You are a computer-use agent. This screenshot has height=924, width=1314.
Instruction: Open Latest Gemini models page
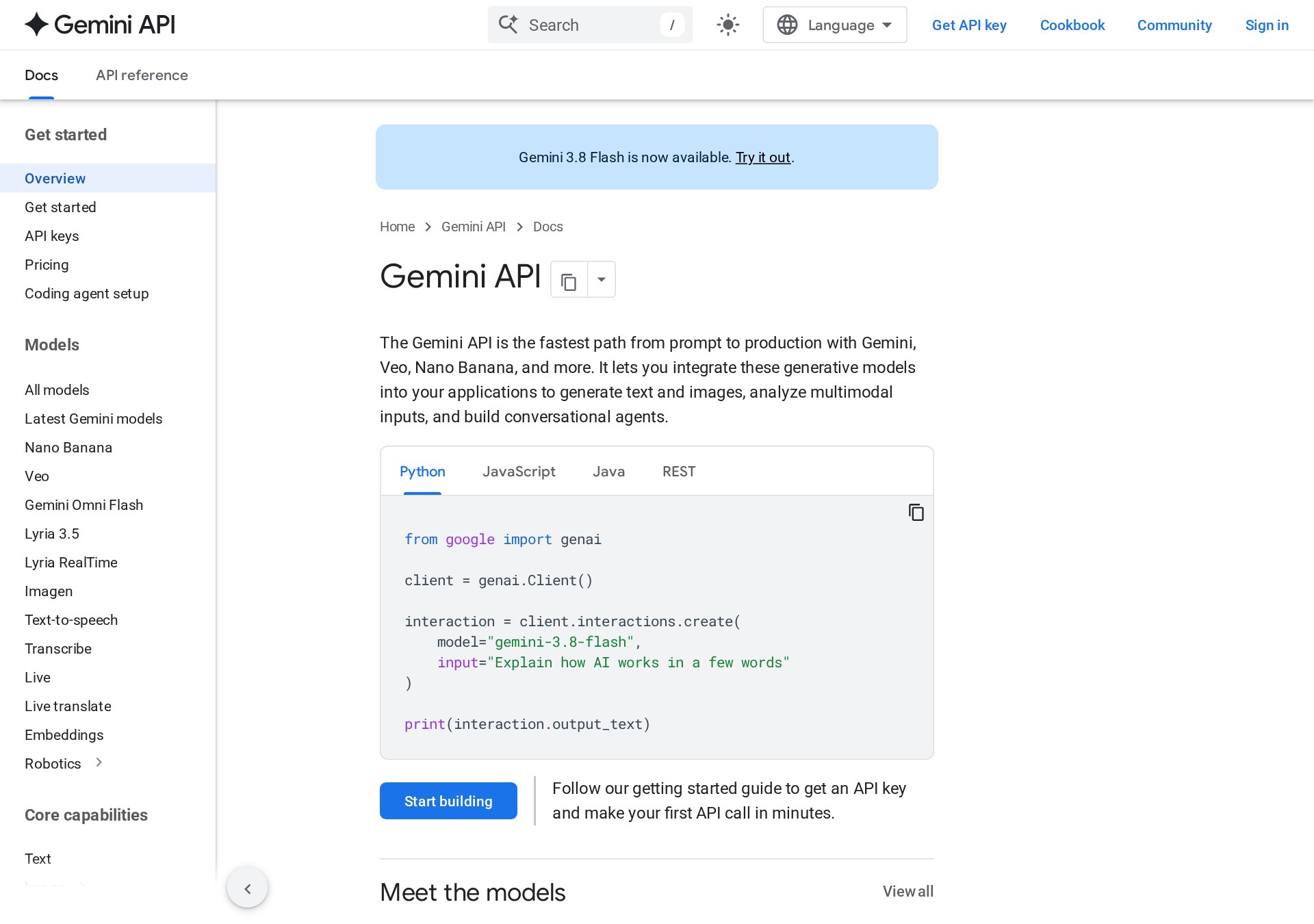(x=94, y=419)
